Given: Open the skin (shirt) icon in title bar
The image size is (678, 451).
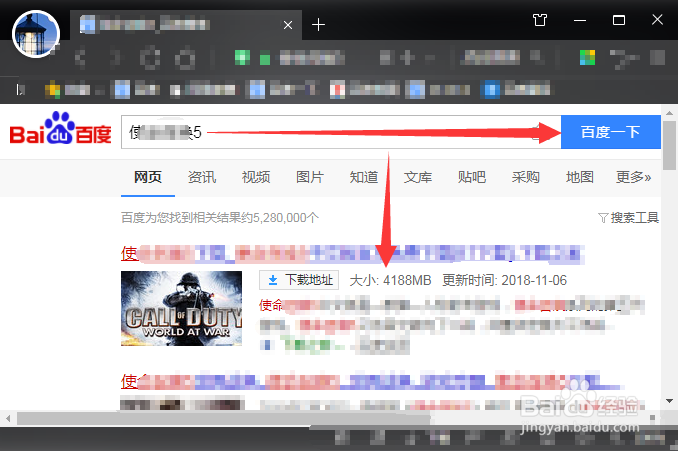Looking at the screenshot, I should 540,20.
